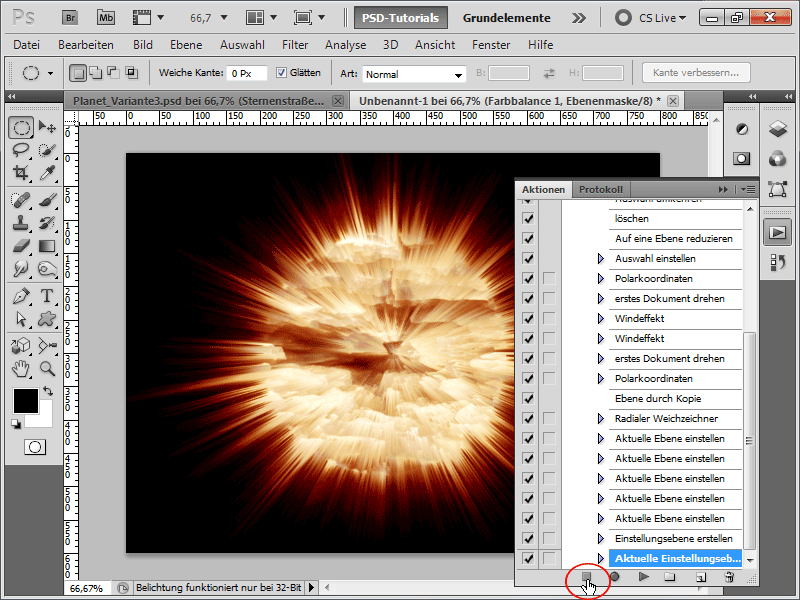Screen dimensions: 800x600
Task: Select the Eyedropper tool
Action: (x=47, y=172)
